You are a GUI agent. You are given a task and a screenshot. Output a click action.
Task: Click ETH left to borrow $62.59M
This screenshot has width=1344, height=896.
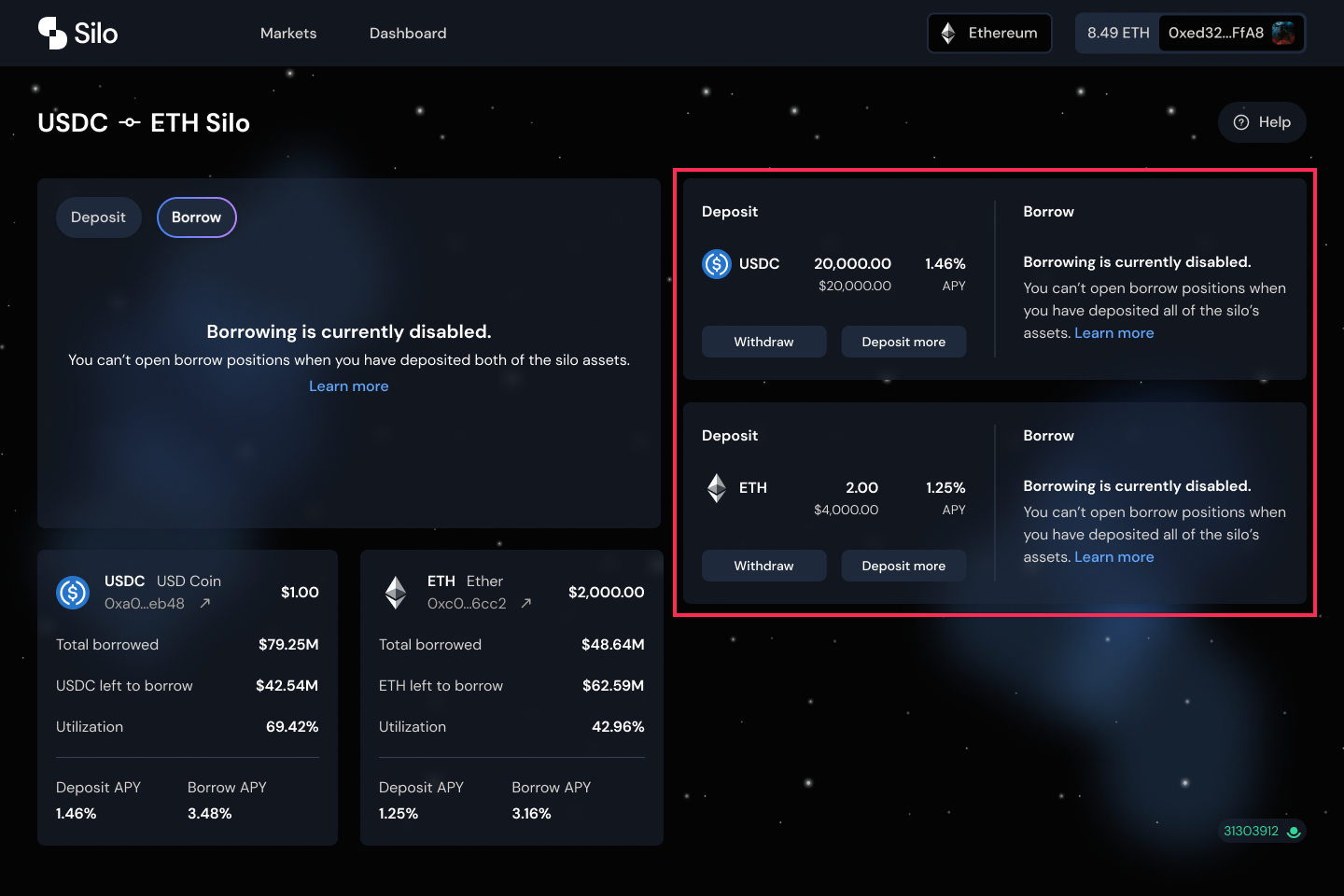click(x=613, y=685)
